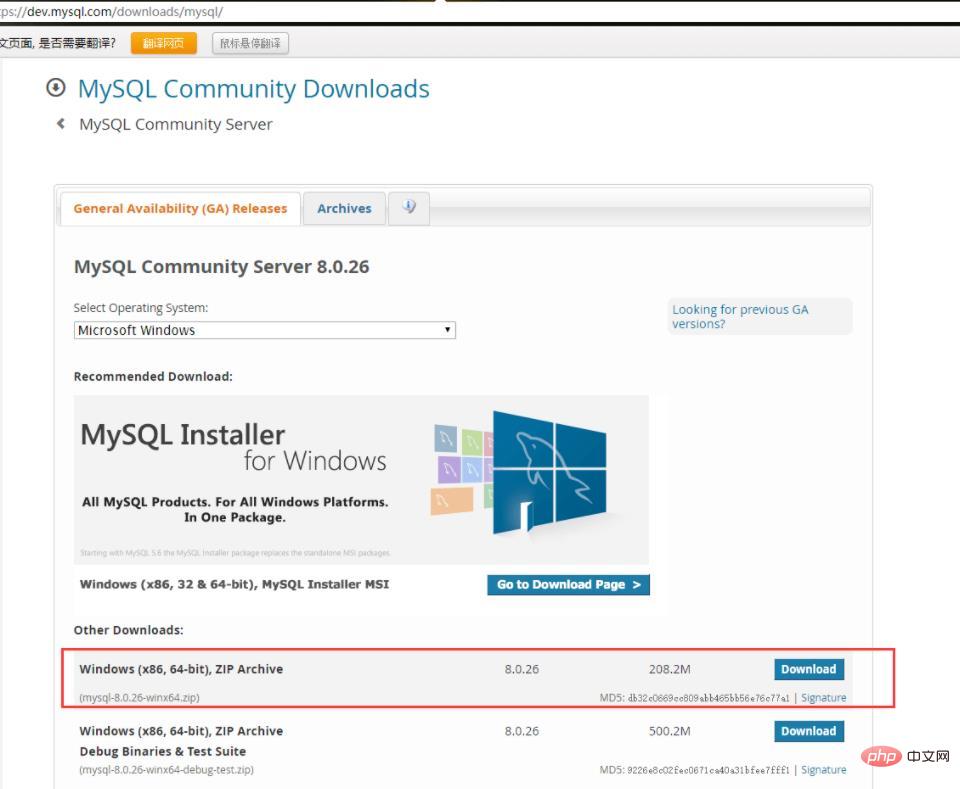Open the Select Operating System dropdown
960x789 pixels.
(x=264, y=330)
